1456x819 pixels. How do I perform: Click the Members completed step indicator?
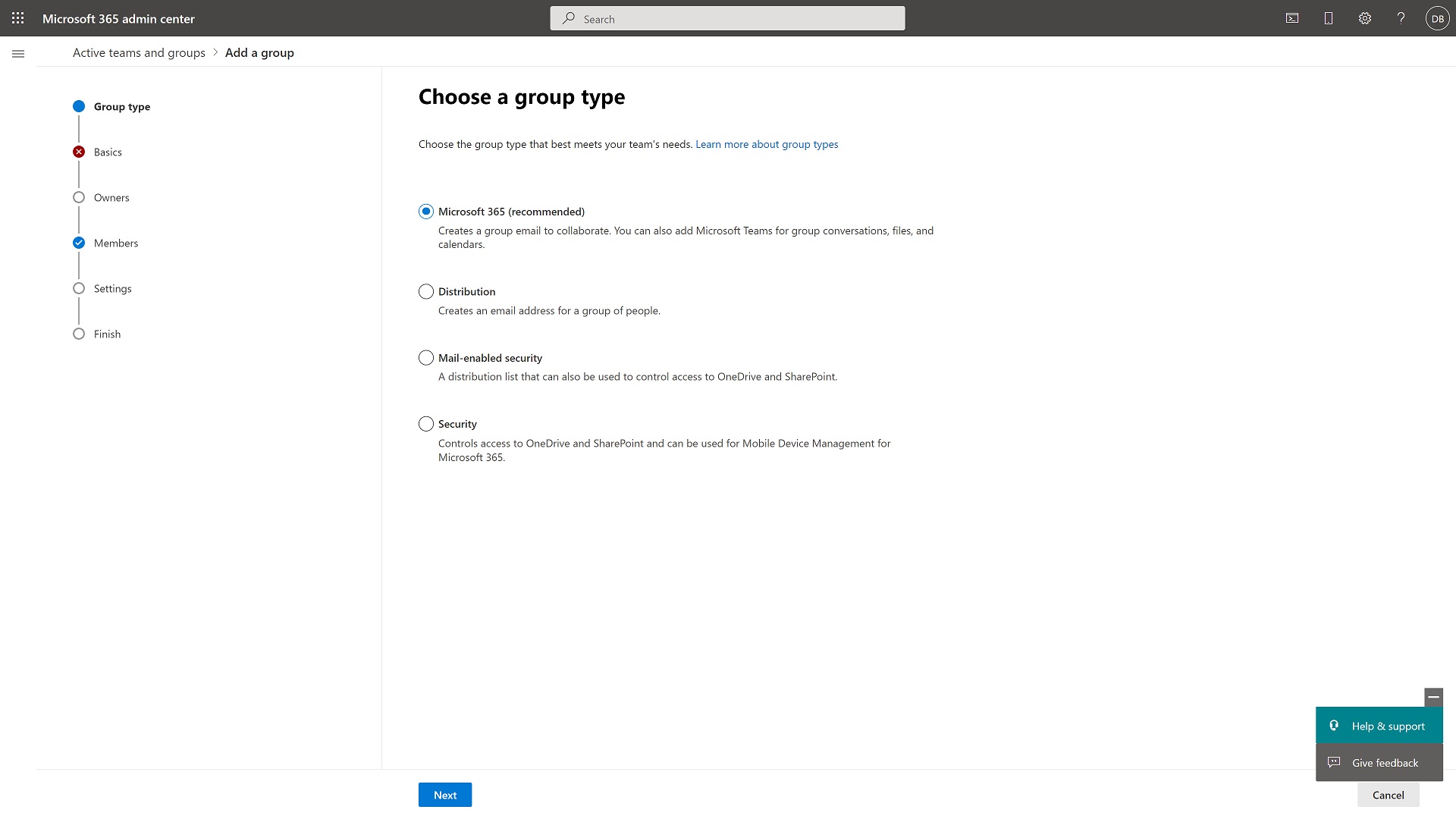(x=79, y=243)
